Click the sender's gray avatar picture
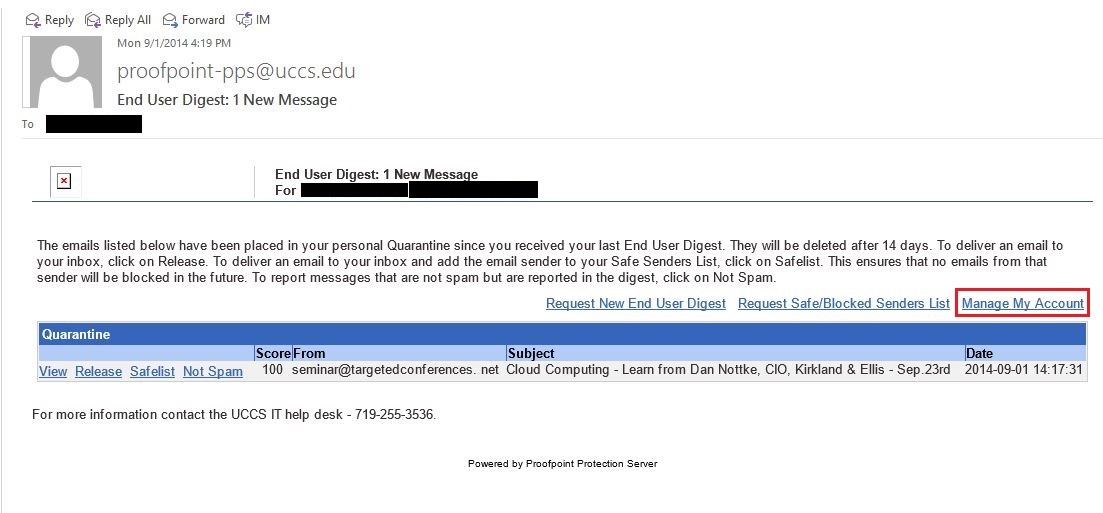Image resolution: width=1103 pixels, height=513 pixels. [x=65, y=72]
